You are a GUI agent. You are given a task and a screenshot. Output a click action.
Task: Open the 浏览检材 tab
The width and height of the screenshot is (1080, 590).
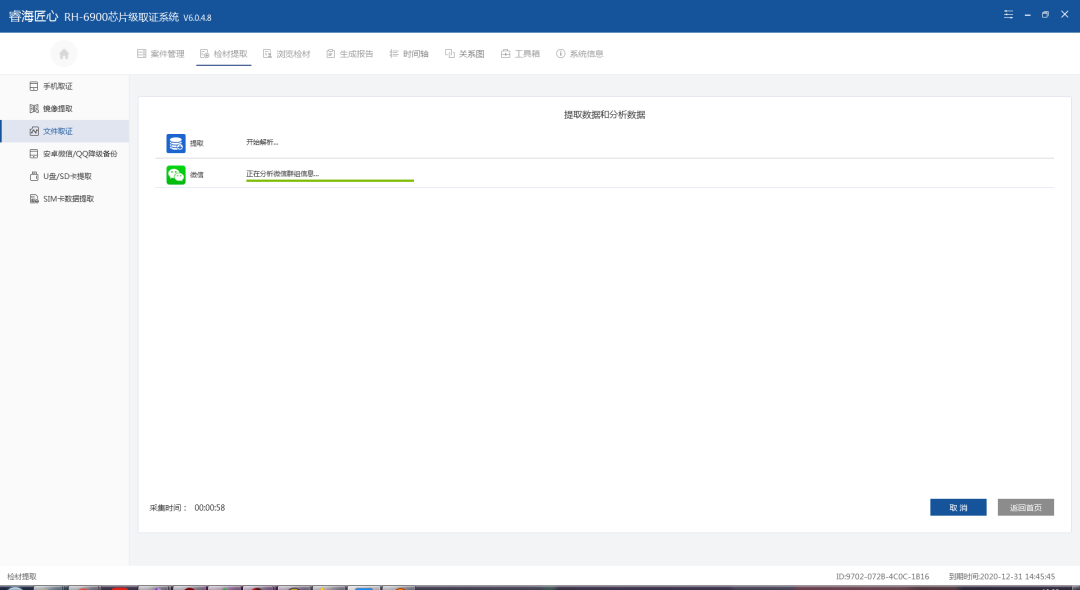pos(287,54)
